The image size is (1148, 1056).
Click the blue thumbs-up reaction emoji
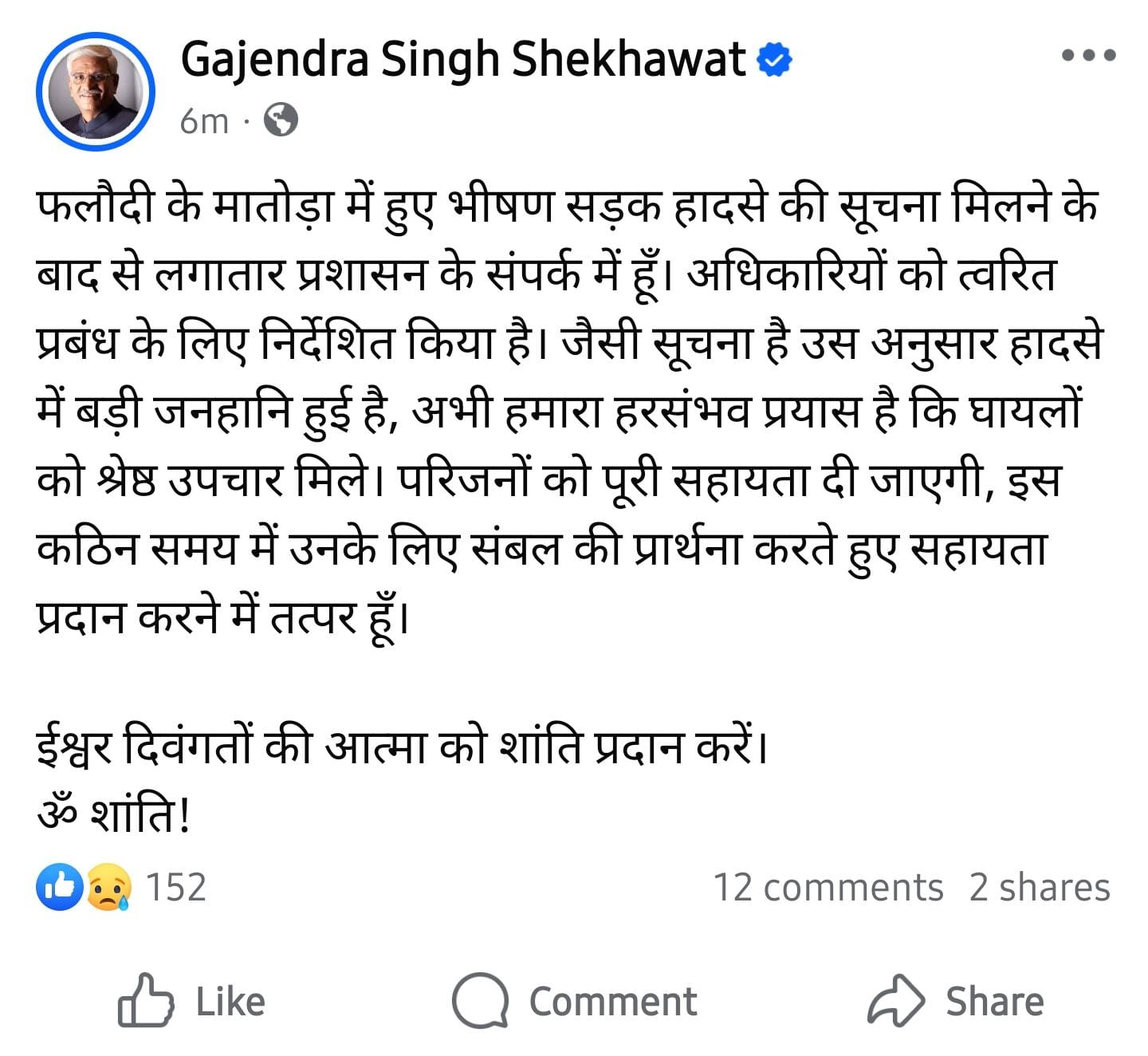[59, 887]
